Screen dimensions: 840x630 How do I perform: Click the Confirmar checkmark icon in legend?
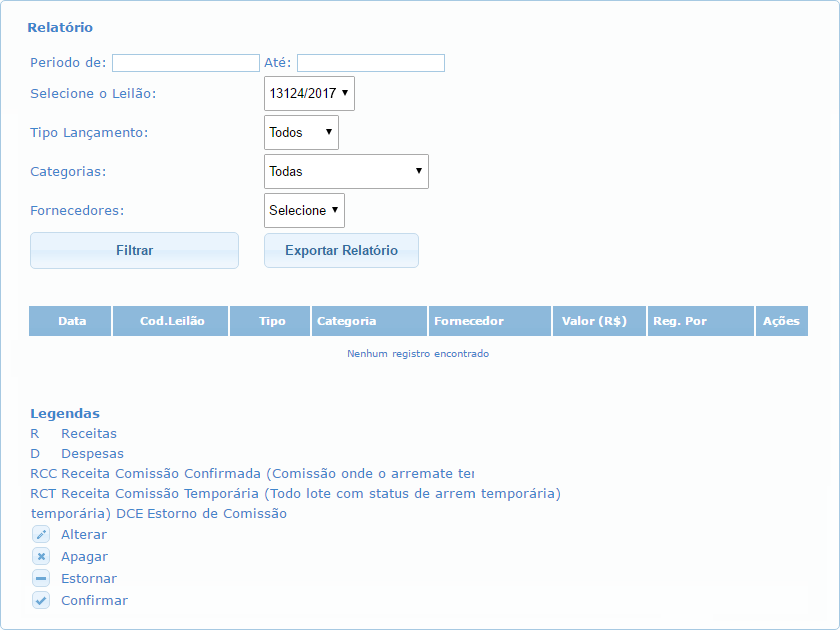[41, 601]
